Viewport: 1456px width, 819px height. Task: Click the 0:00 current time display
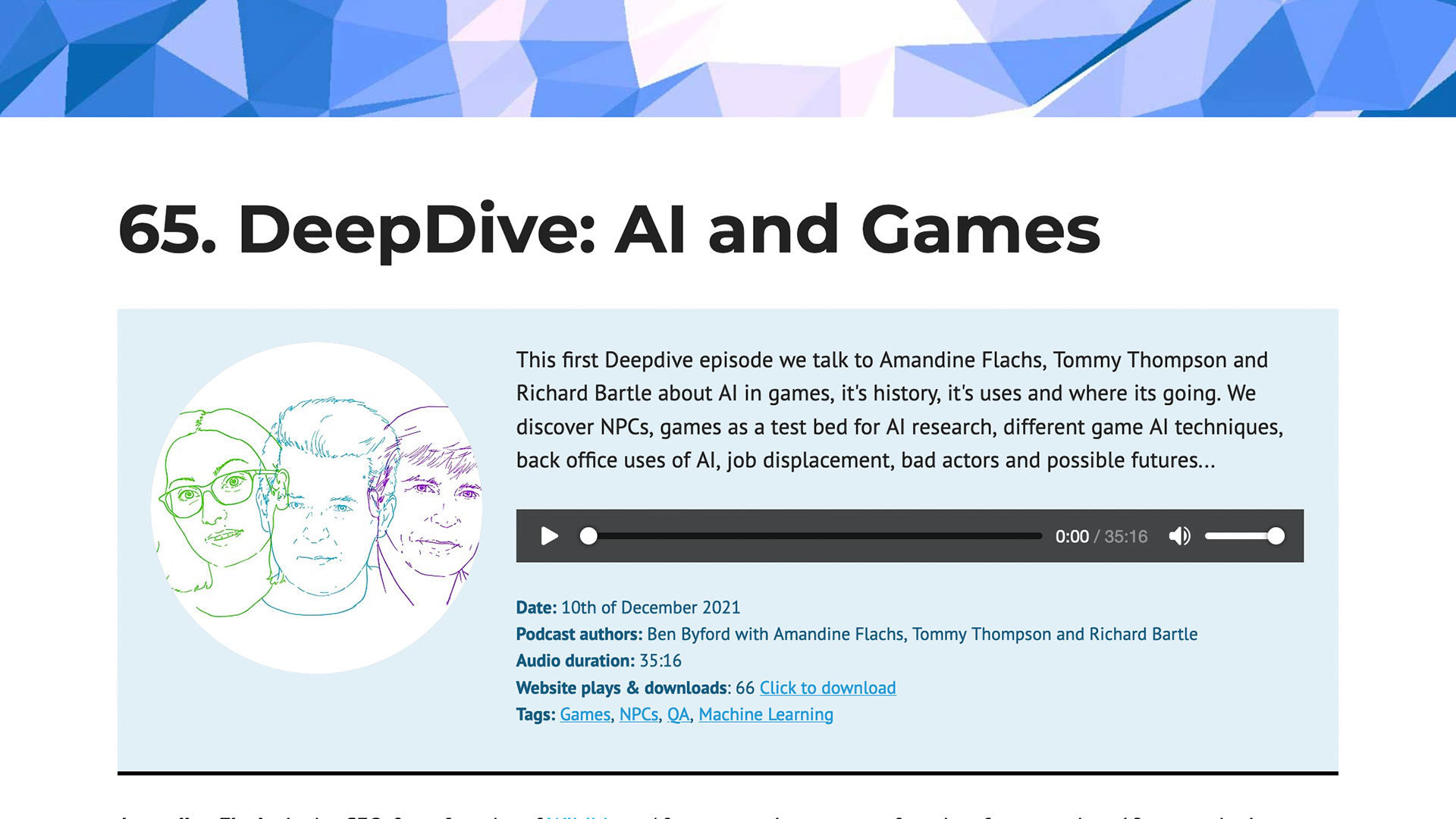point(1072,537)
